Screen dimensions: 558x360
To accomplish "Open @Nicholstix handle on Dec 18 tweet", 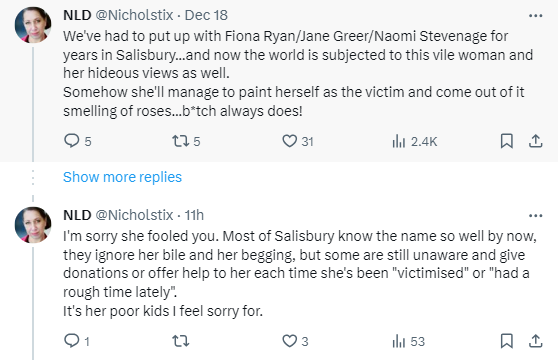I will click(x=134, y=15).
